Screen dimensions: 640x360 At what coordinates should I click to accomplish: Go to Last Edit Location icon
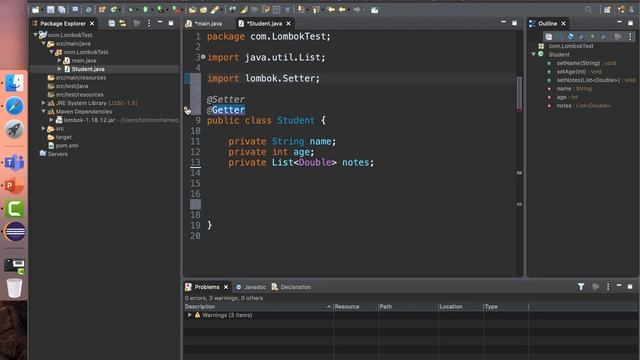pyautogui.click(x=331, y=9)
